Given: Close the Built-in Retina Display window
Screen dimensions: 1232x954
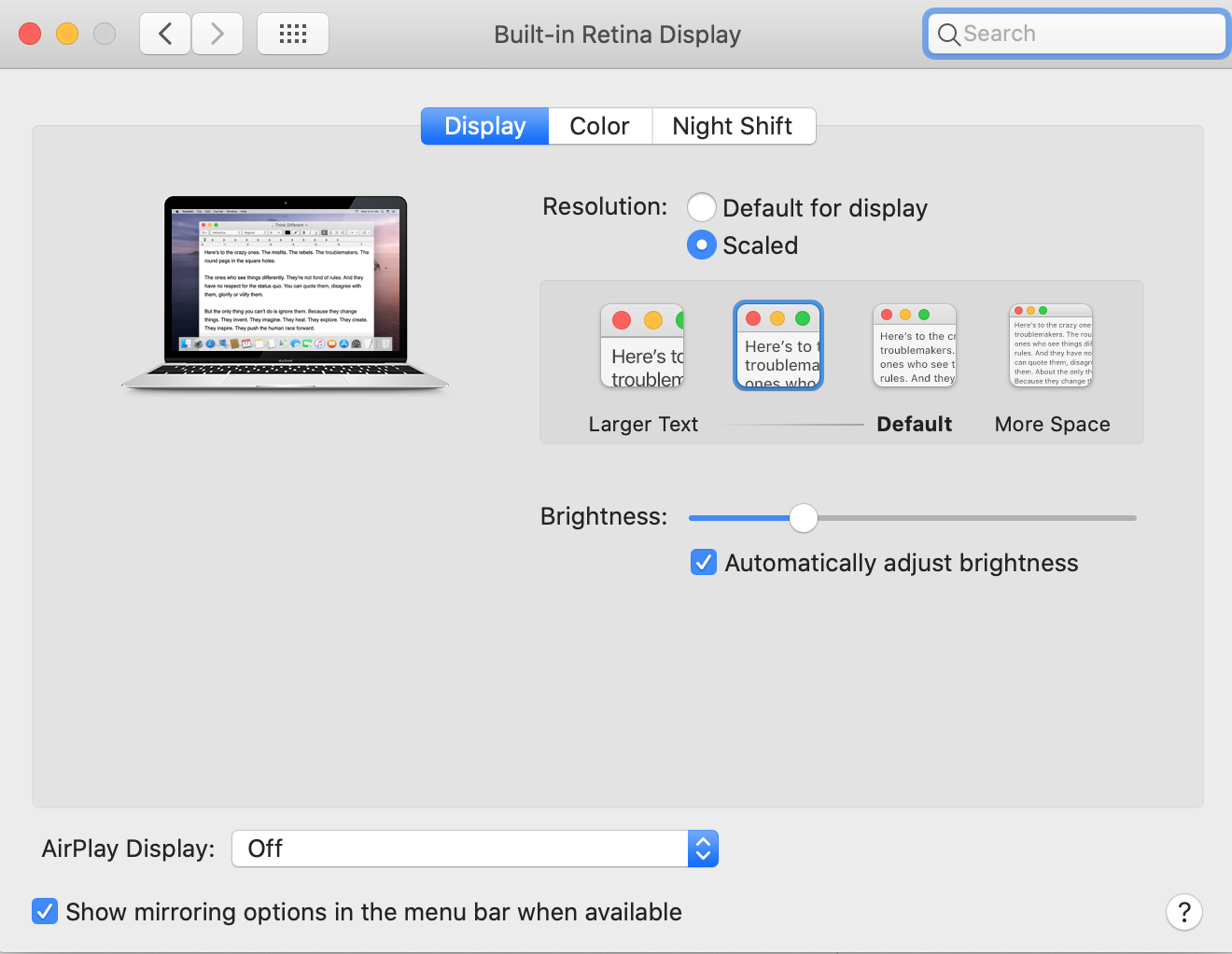Looking at the screenshot, I should (x=30, y=34).
